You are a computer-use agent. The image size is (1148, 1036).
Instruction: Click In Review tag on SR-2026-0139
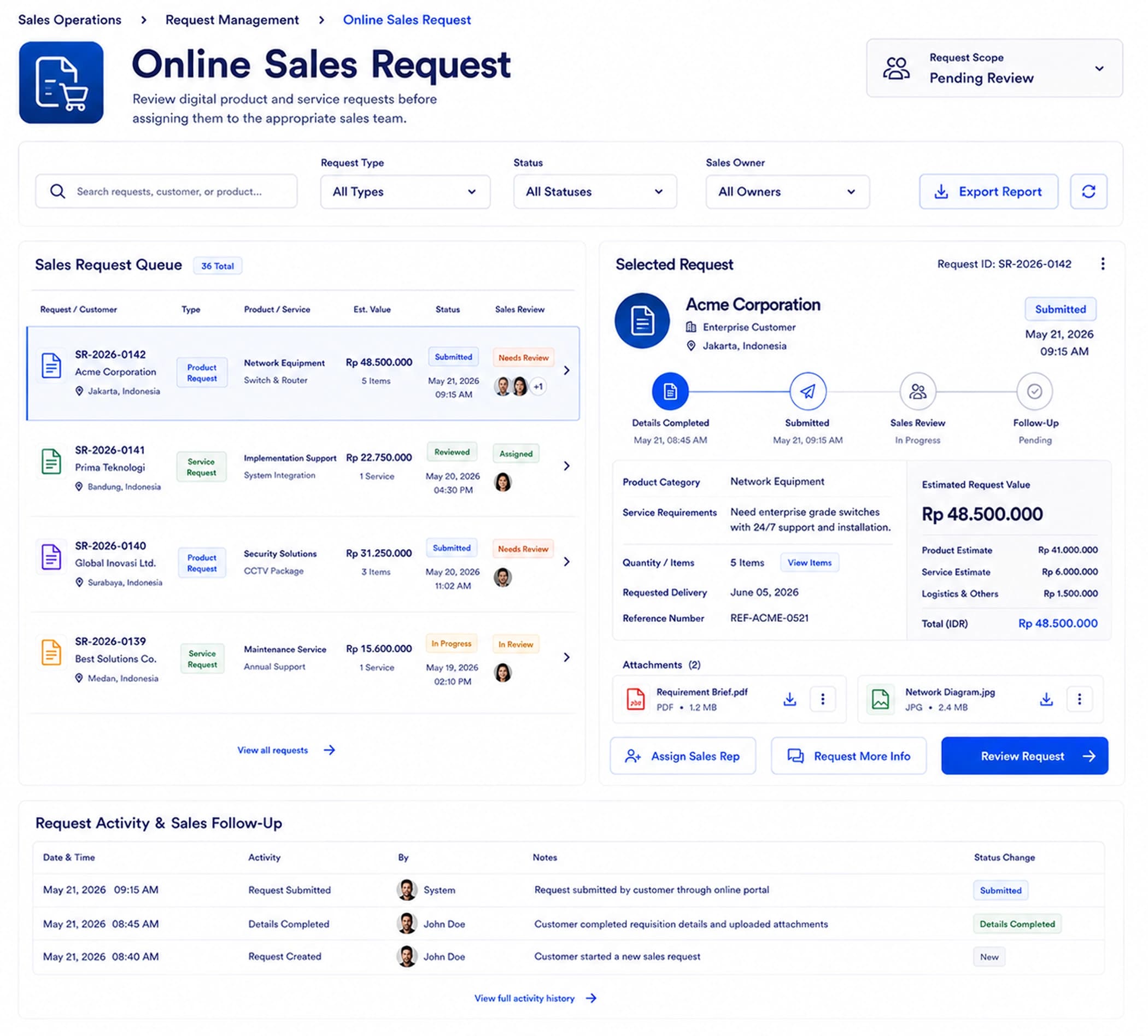(x=516, y=644)
